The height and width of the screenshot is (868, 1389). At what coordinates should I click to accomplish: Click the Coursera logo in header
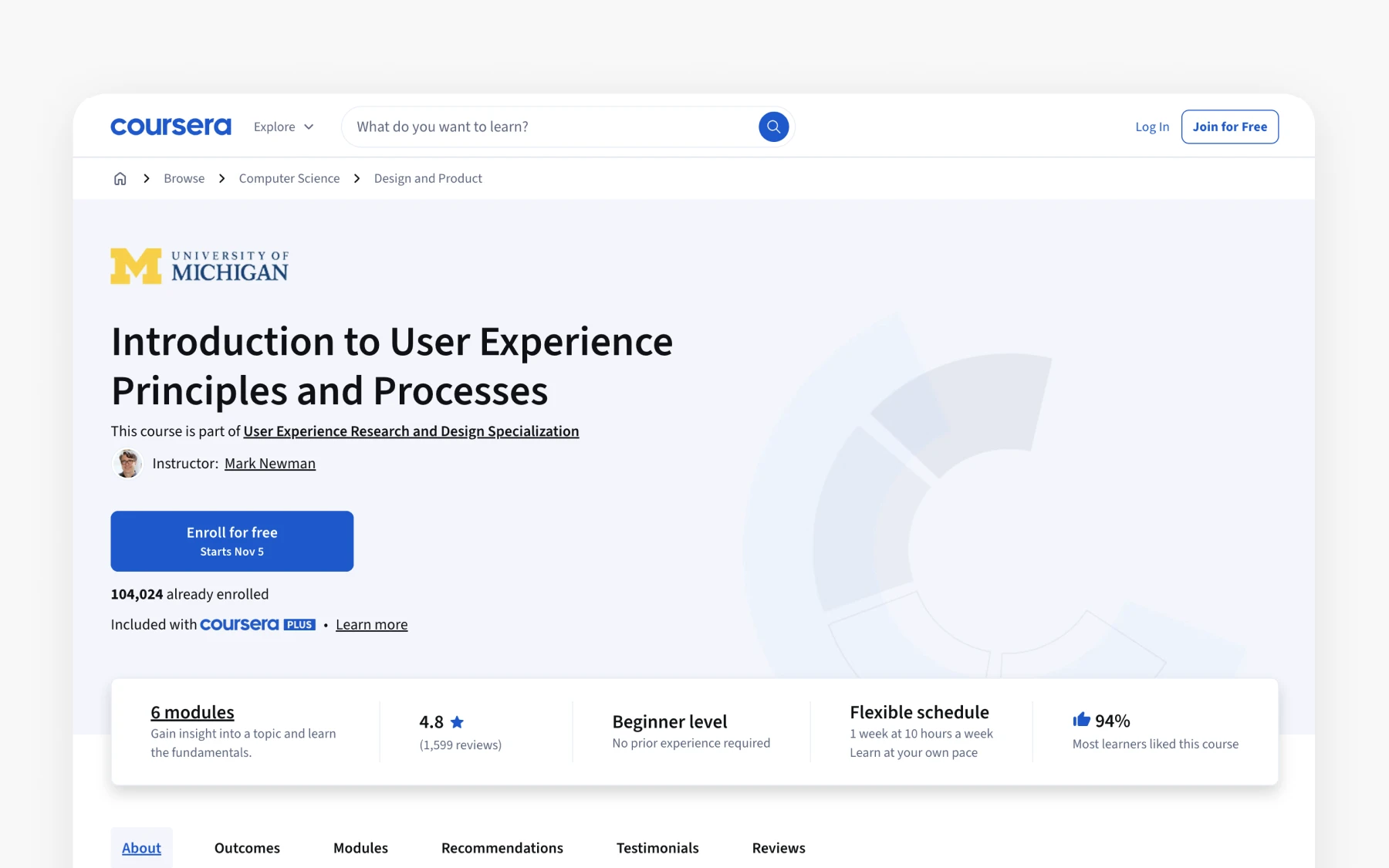click(171, 127)
